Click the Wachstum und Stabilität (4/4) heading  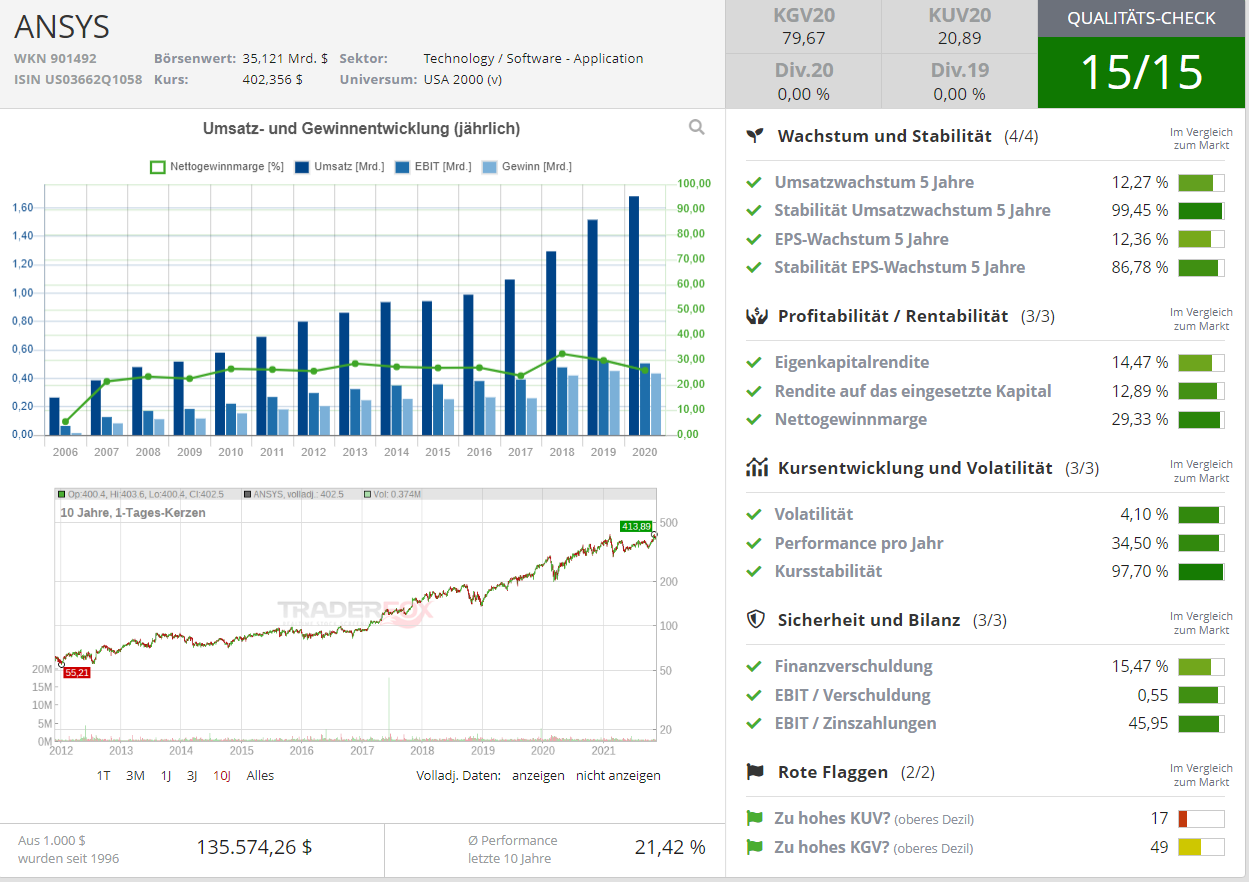[x=908, y=136]
